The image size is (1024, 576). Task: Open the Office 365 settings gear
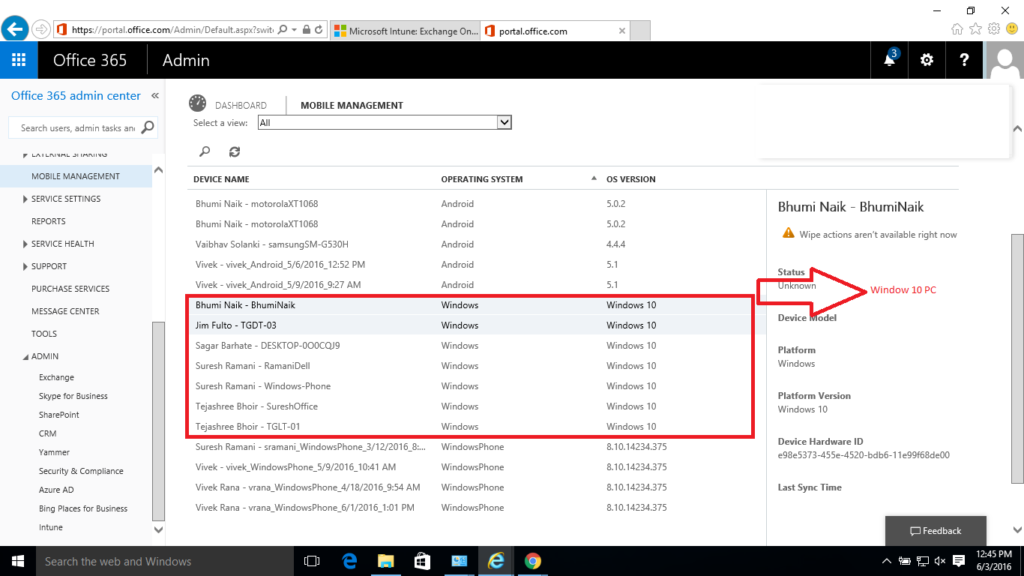926,60
